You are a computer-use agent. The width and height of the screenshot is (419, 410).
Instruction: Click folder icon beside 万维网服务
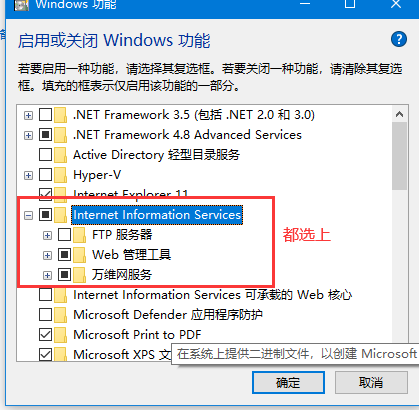point(79,275)
